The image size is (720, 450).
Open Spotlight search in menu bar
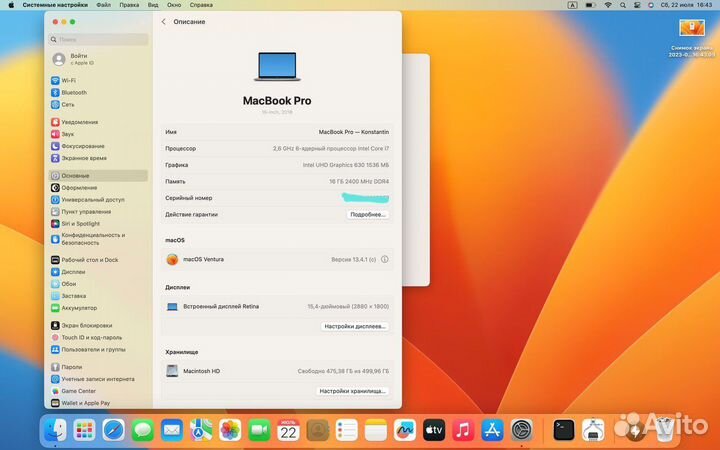(623, 5)
